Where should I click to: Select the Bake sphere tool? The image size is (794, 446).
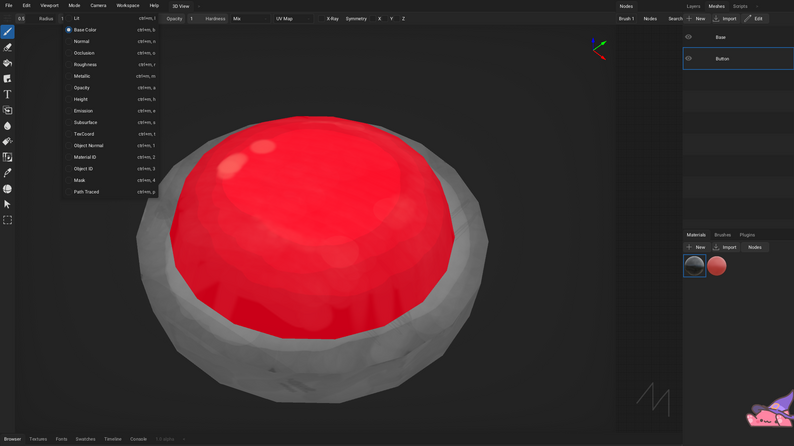(8, 189)
